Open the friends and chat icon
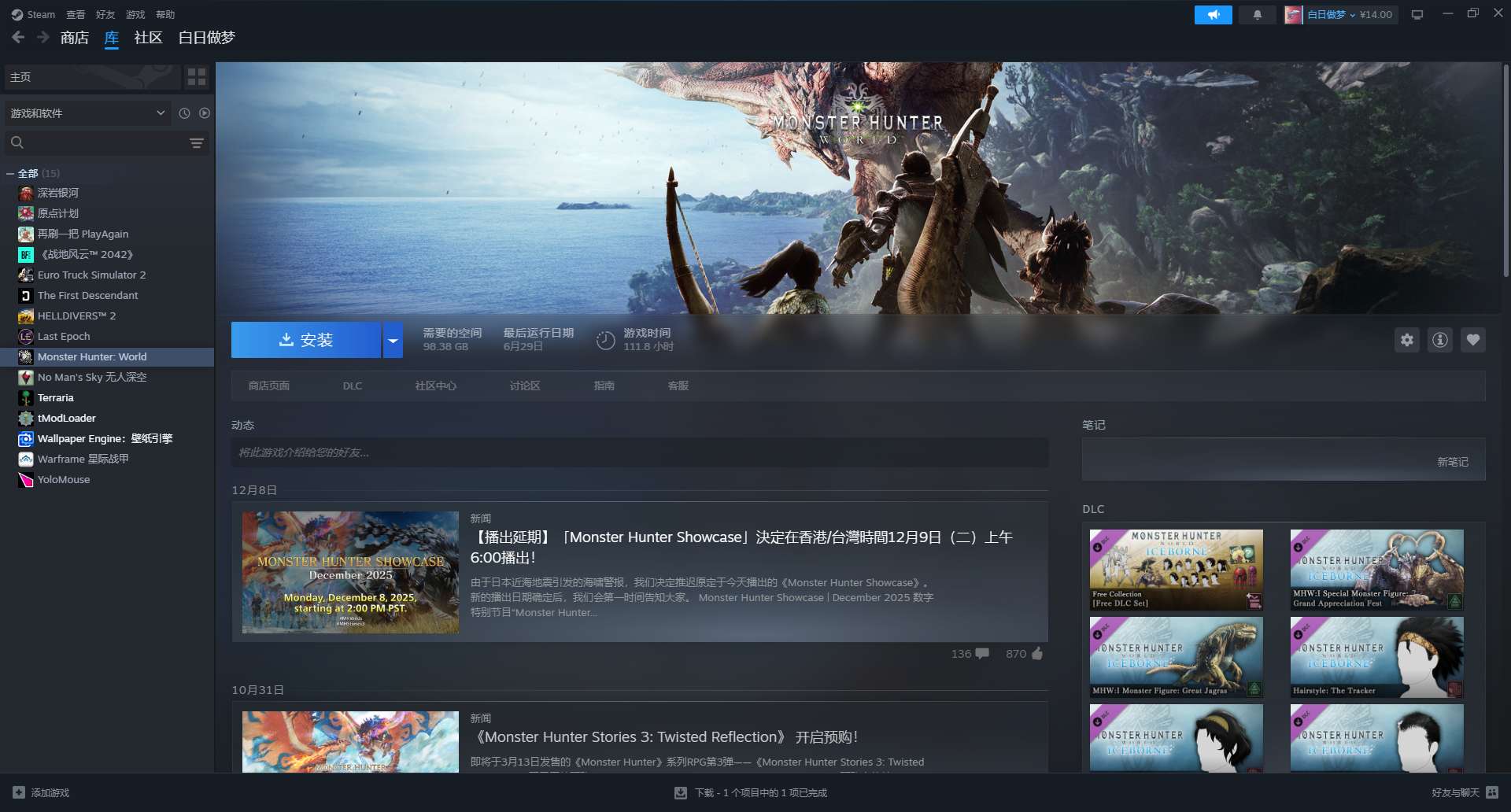The height and width of the screenshot is (812, 1511). (x=1492, y=792)
